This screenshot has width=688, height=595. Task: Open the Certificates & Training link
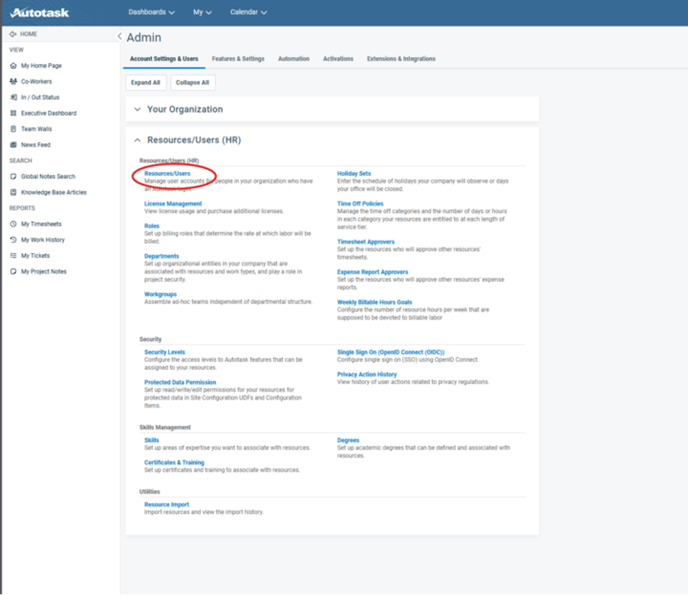174,462
